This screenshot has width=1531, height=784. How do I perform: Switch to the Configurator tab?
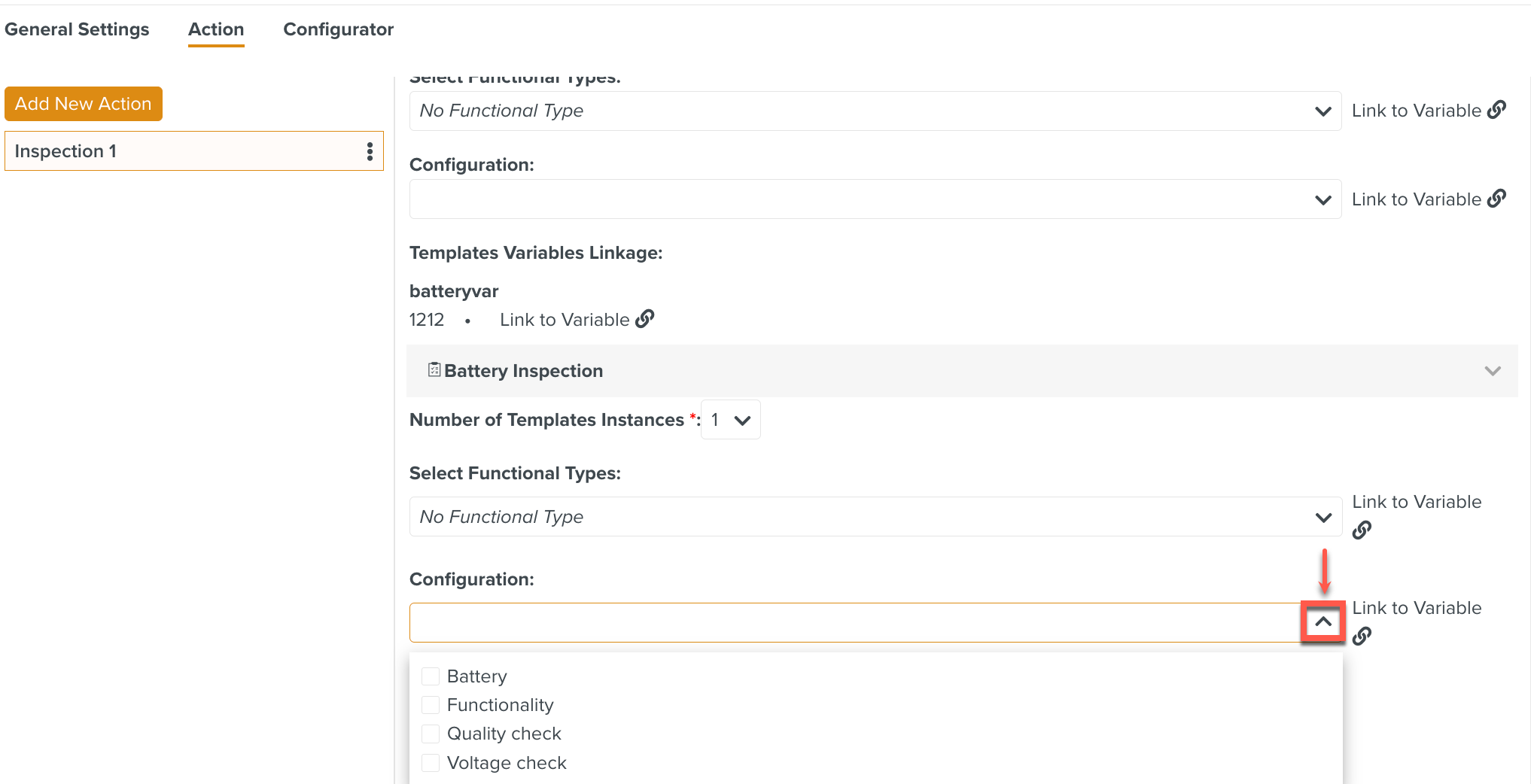coord(338,29)
